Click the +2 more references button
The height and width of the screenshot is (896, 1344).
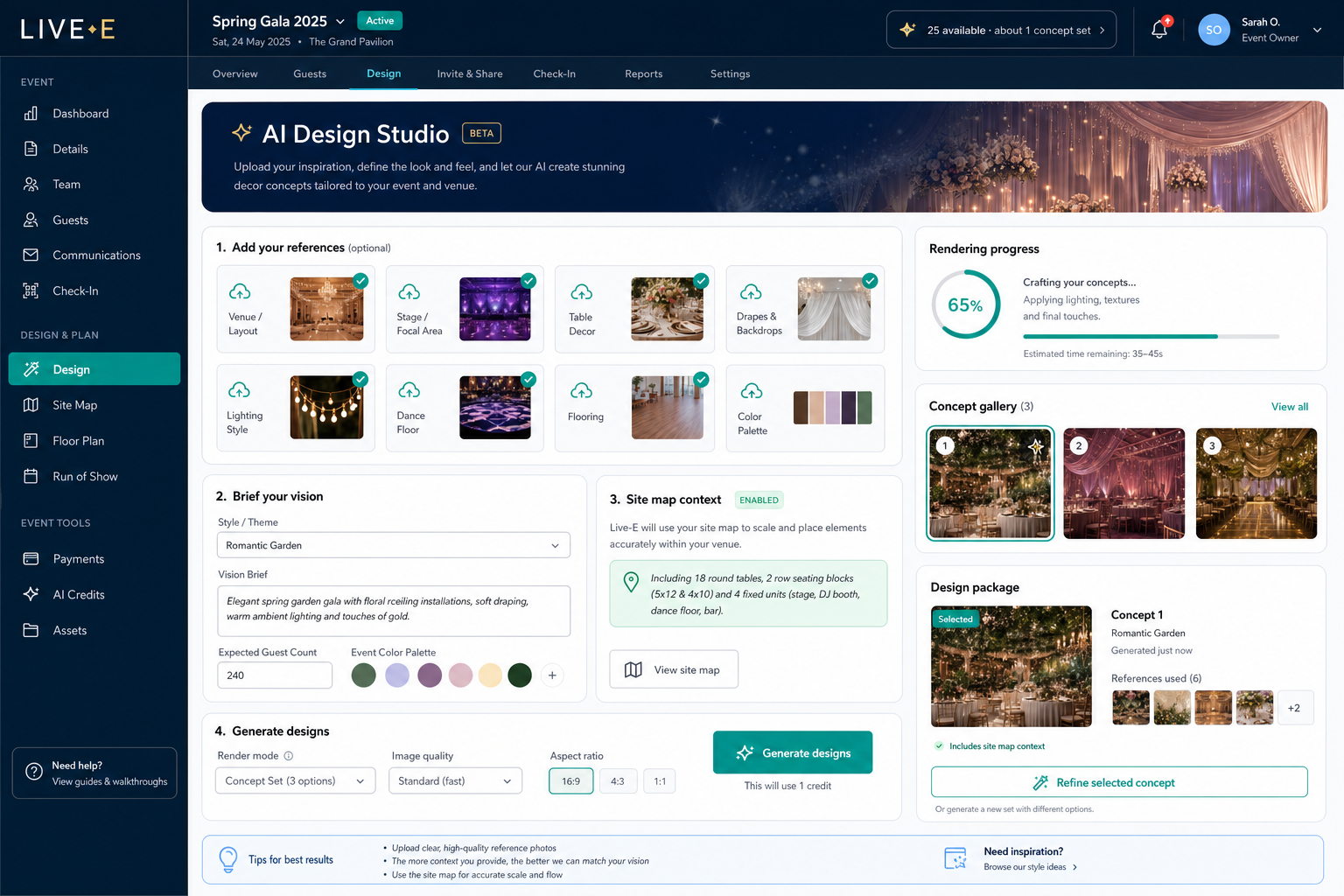[1294, 708]
